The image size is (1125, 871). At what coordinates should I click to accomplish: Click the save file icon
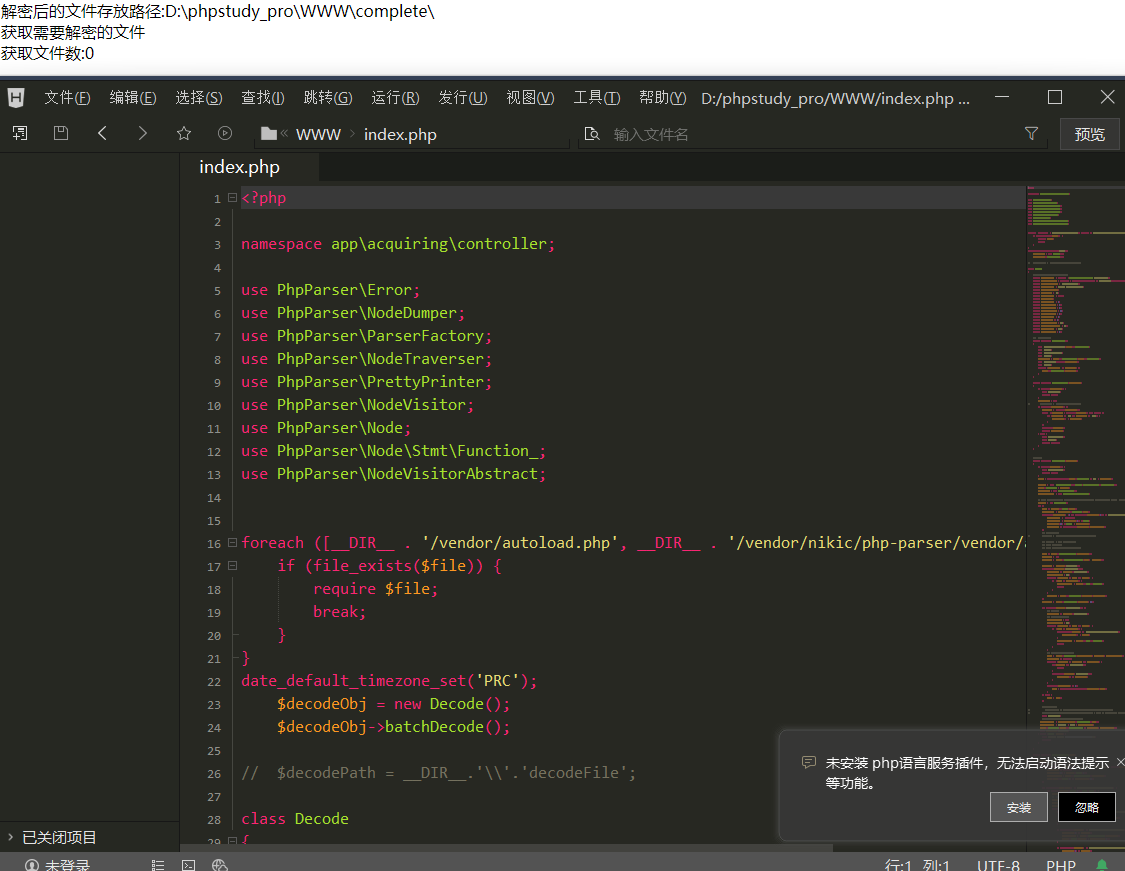tap(61, 133)
